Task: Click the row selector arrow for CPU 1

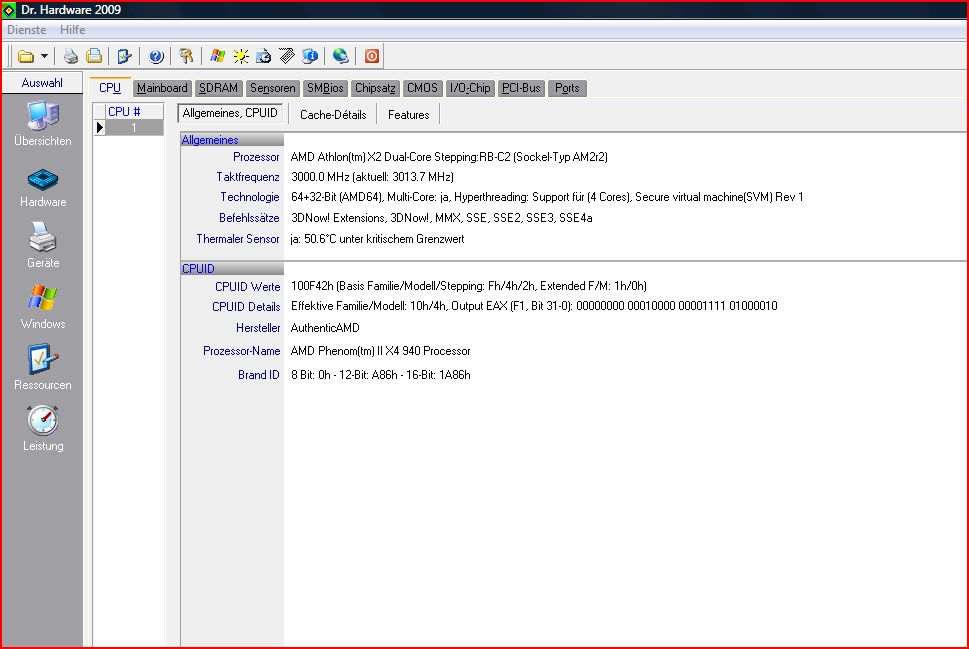Action: 99,128
